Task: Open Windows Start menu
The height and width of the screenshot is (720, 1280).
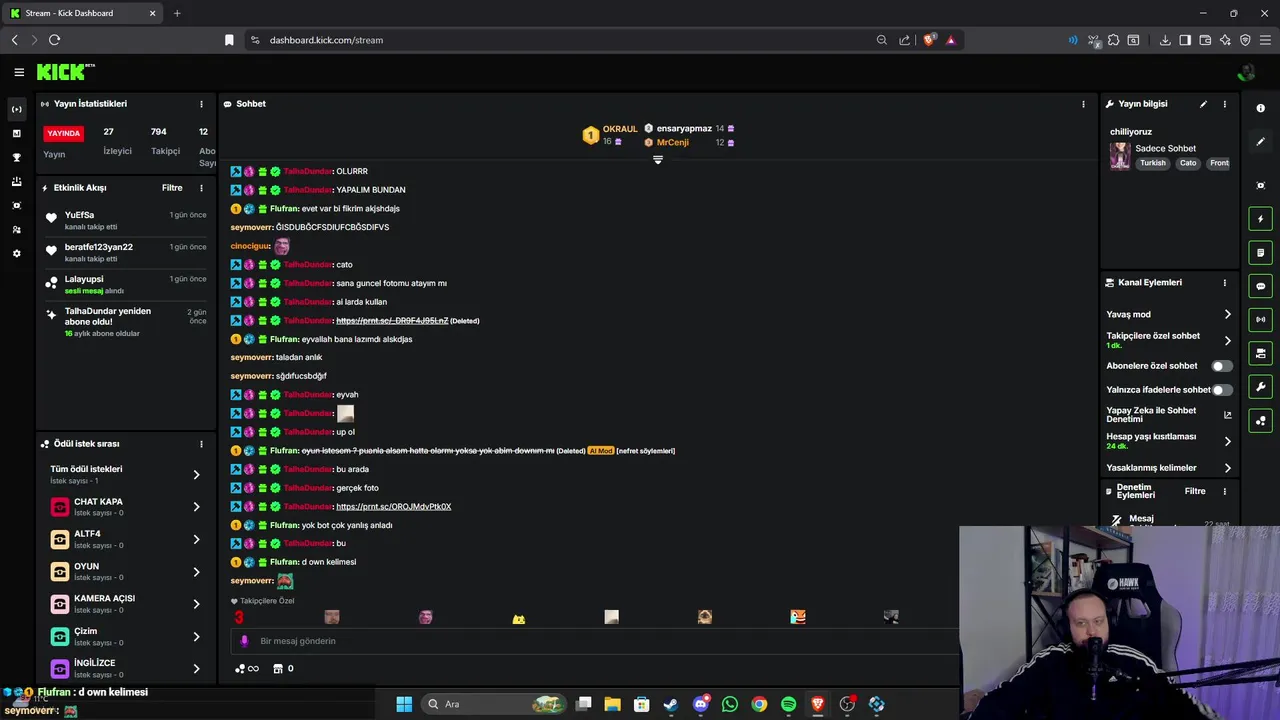Action: (x=404, y=704)
